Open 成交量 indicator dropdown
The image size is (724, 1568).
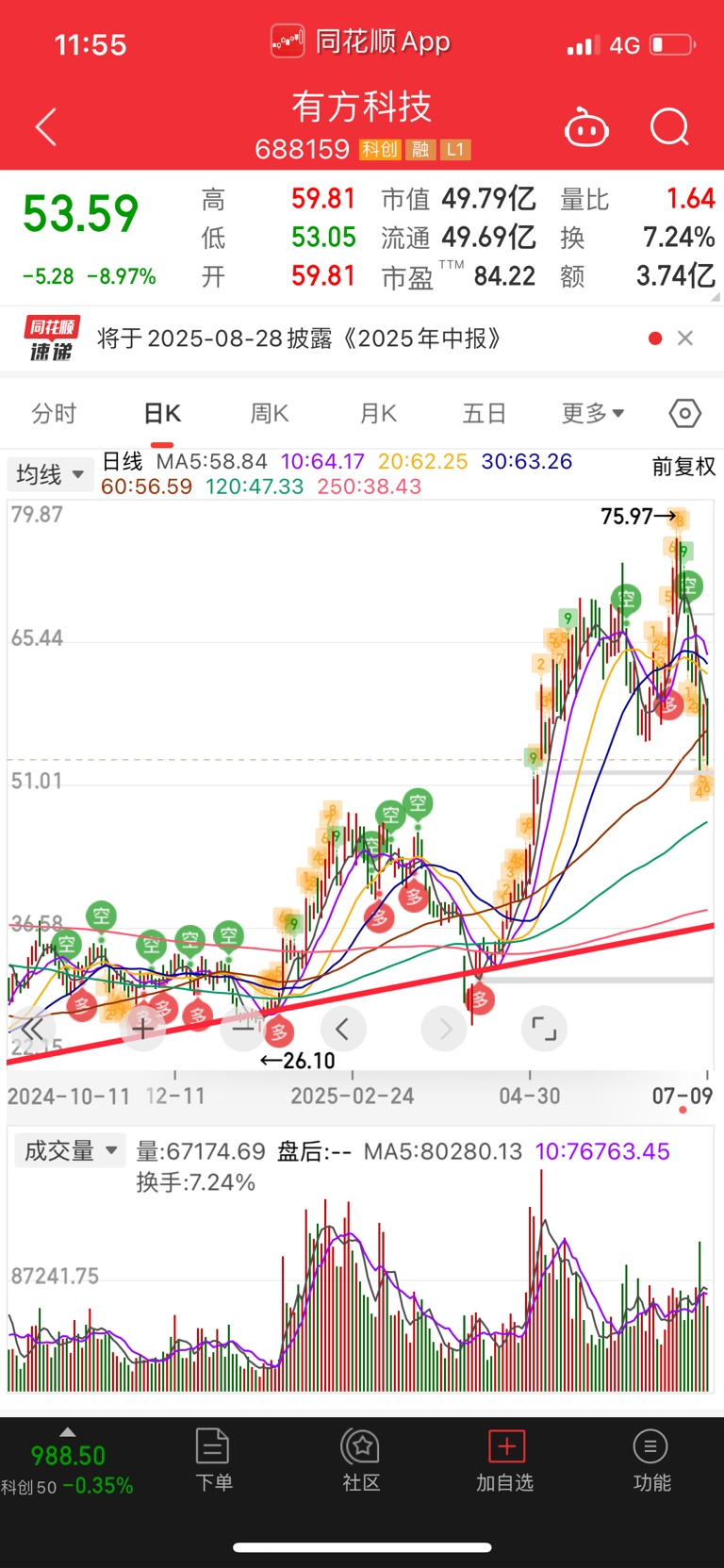(x=70, y=1150)
